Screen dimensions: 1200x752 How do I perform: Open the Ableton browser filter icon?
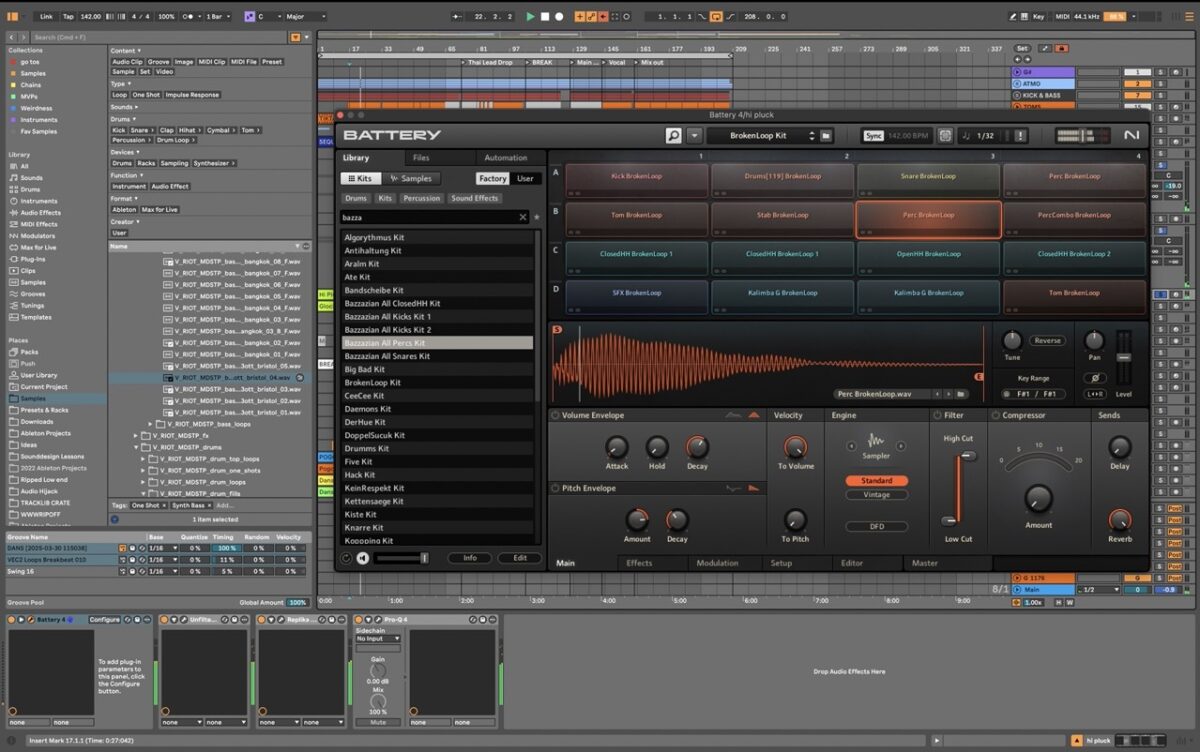click(x=296, y=37)
